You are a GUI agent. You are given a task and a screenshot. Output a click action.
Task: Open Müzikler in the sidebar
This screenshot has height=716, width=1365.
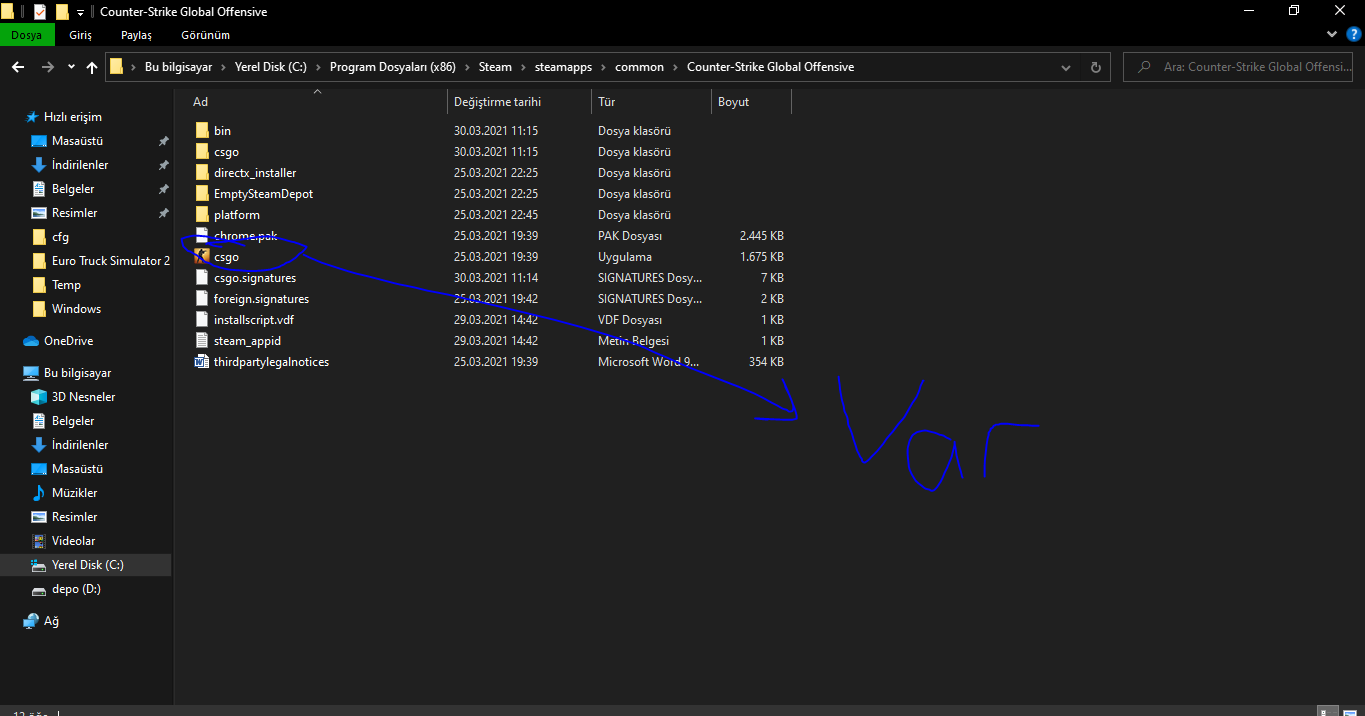click(74, 493)
